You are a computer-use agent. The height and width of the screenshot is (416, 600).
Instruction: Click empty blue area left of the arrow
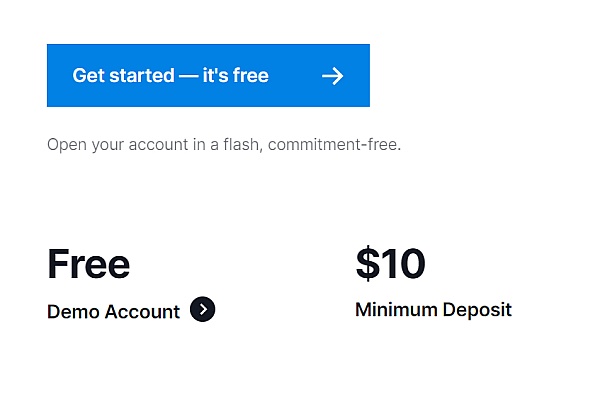tap(295, 76)
